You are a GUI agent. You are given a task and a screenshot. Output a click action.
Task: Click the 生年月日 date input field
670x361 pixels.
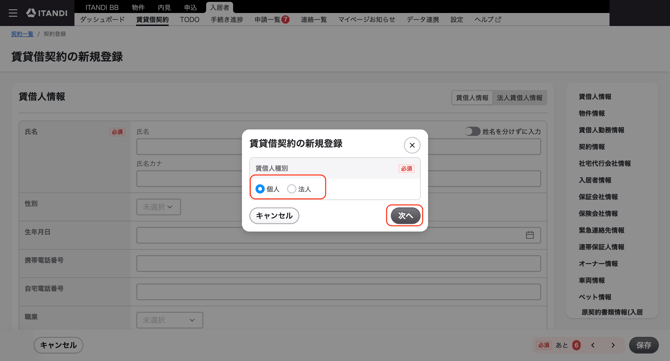pos(338,235)
